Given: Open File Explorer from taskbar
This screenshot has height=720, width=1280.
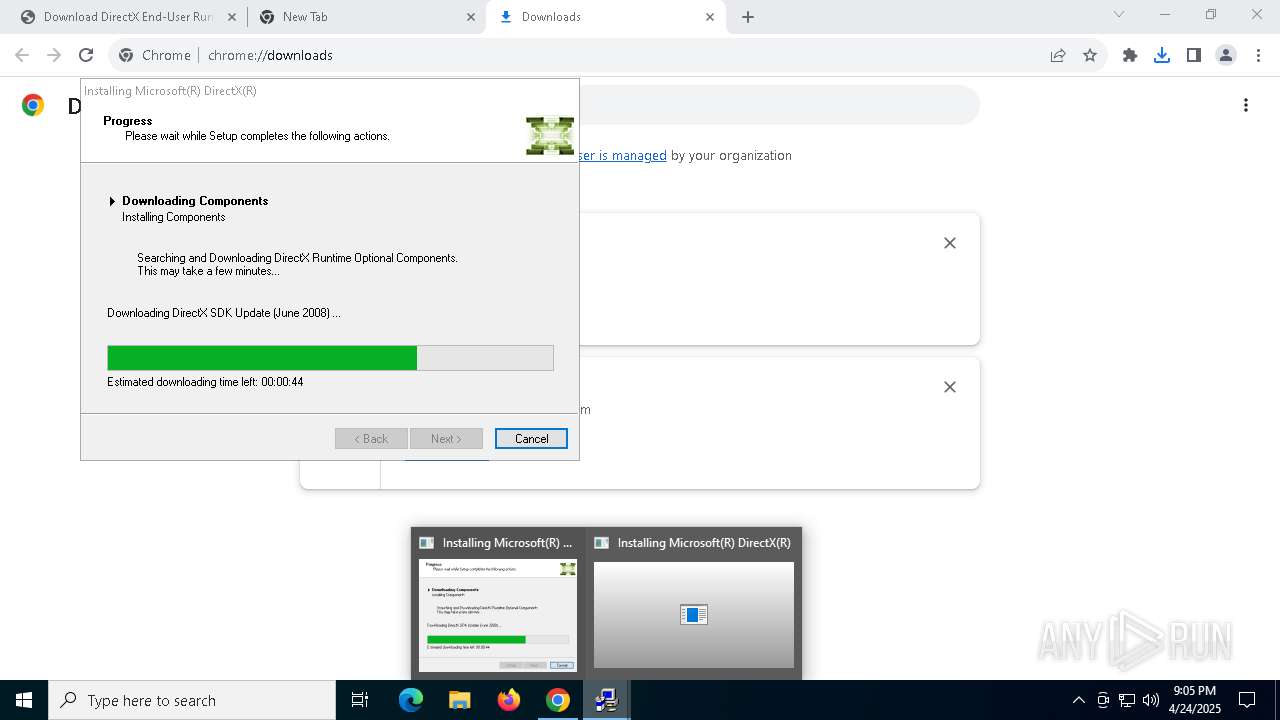Looking at the screenshot, I should click(x=460, y=700).
